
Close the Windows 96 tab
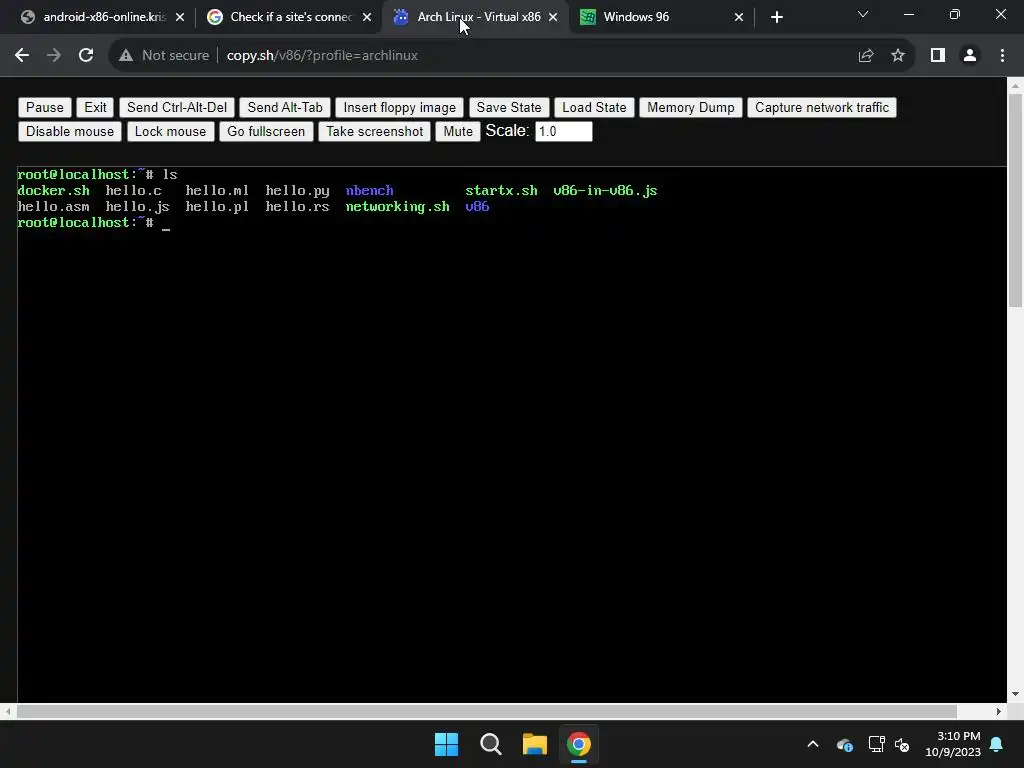(739, 17)
